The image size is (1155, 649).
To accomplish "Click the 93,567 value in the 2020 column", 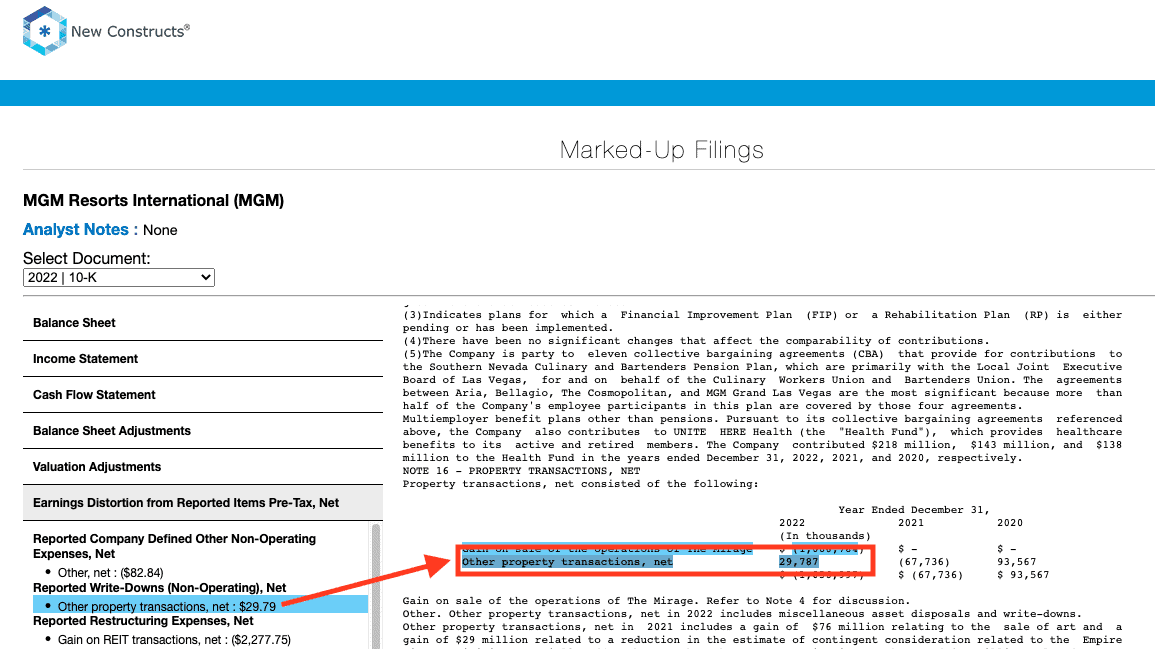I will 1017,562.
